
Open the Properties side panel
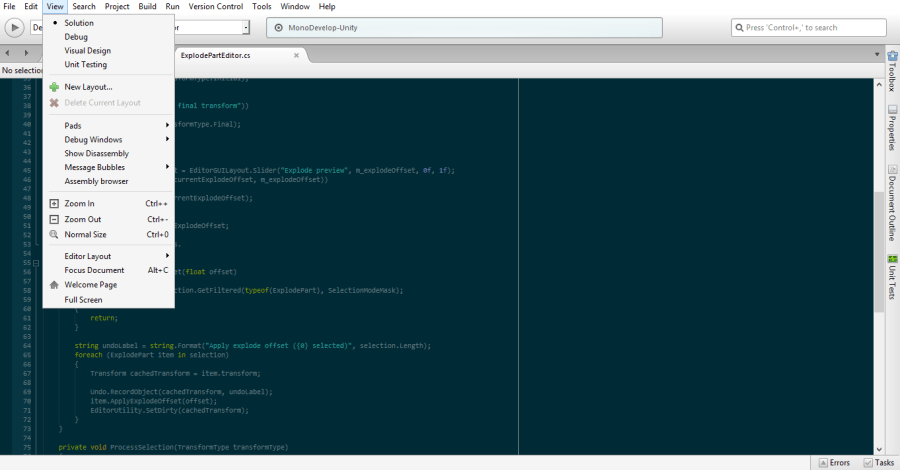[x=891, y=130]
